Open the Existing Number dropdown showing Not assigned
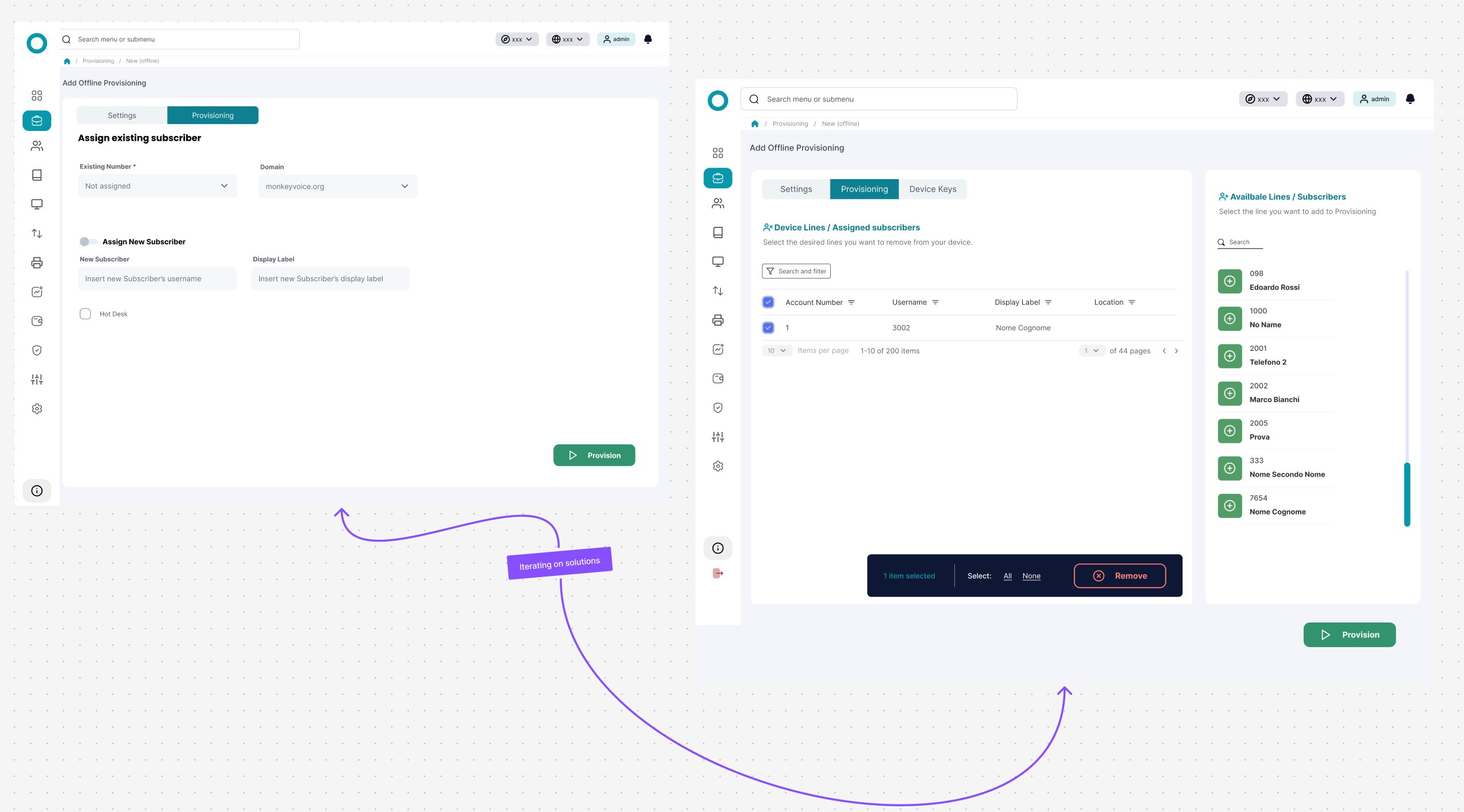 tap(157, 185)
